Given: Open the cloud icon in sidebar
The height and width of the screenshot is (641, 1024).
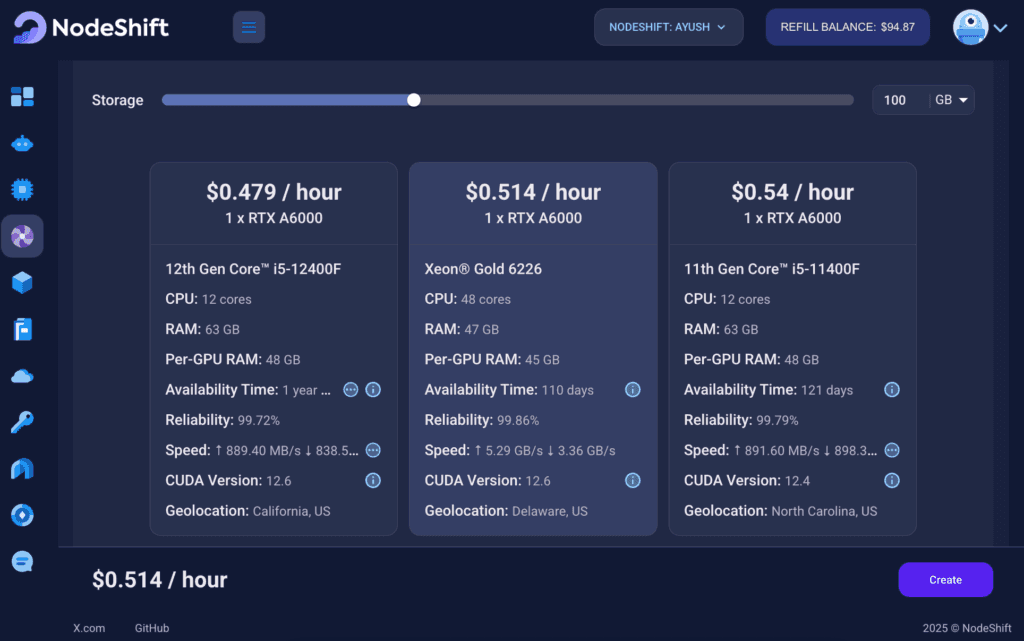Looking at the screenshot, I should [22, 377].
